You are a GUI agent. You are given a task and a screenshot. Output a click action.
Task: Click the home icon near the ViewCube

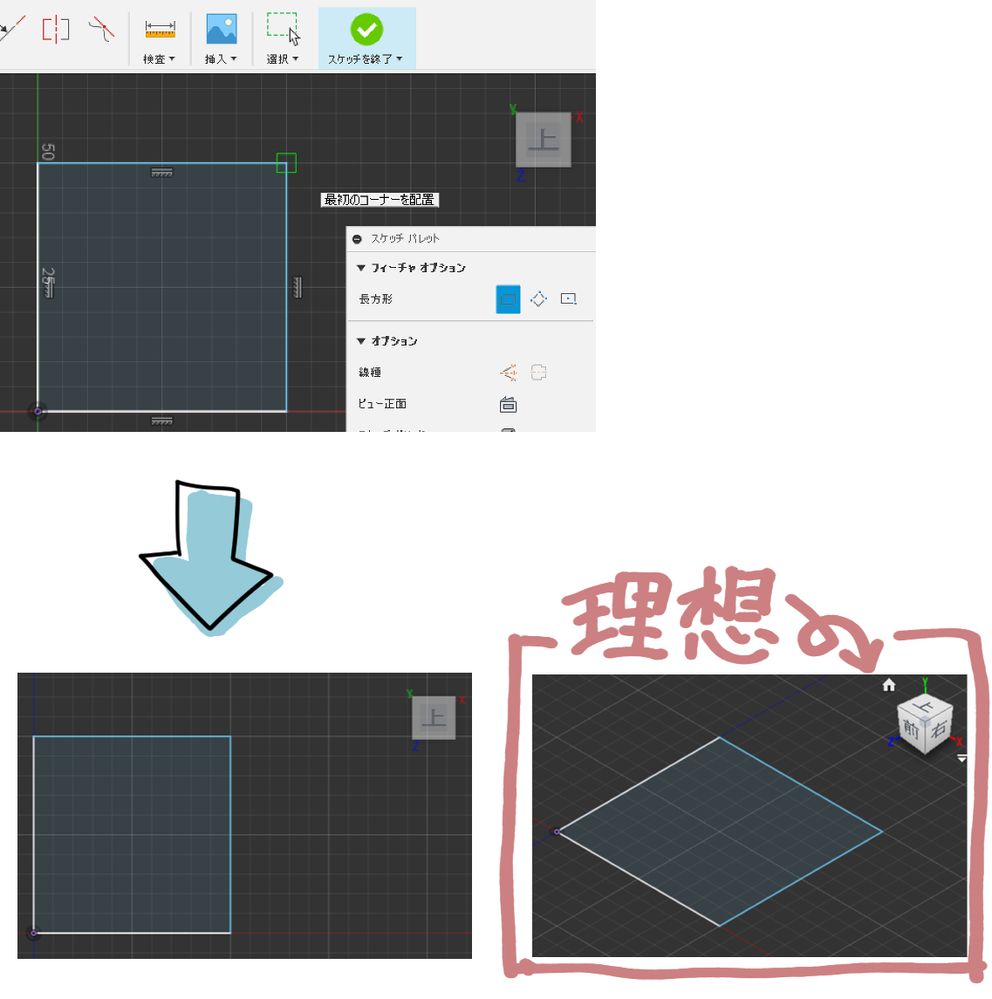tap(888, 685)
